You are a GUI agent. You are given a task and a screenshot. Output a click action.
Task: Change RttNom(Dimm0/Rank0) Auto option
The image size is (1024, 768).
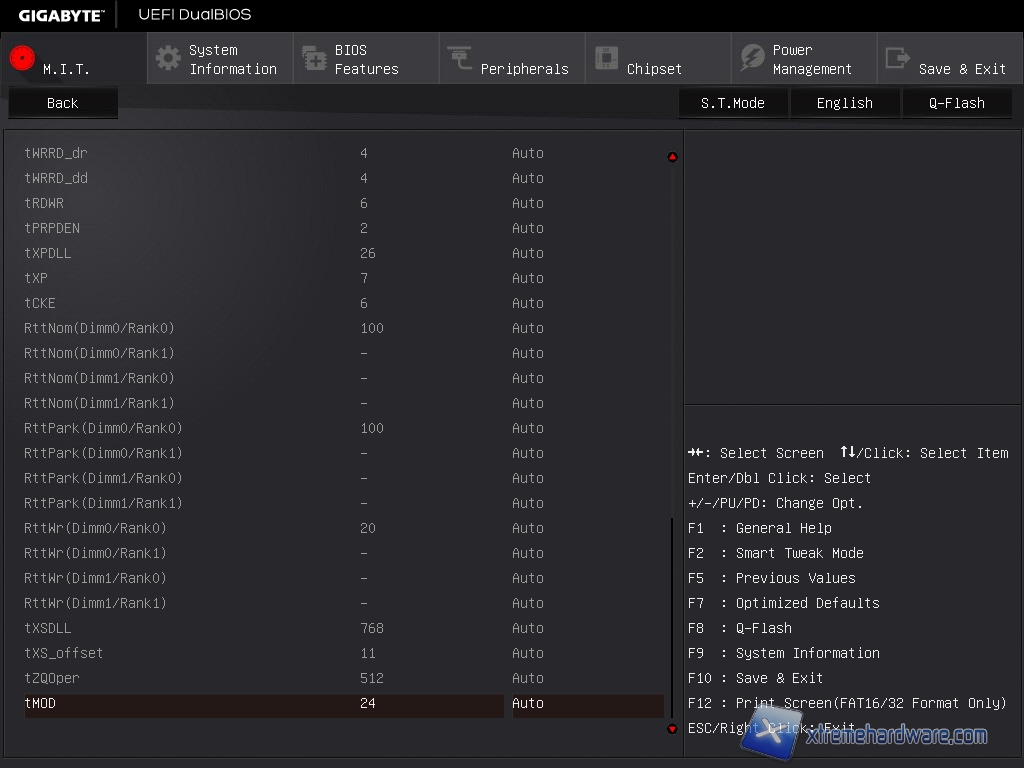tap(528, 328)
